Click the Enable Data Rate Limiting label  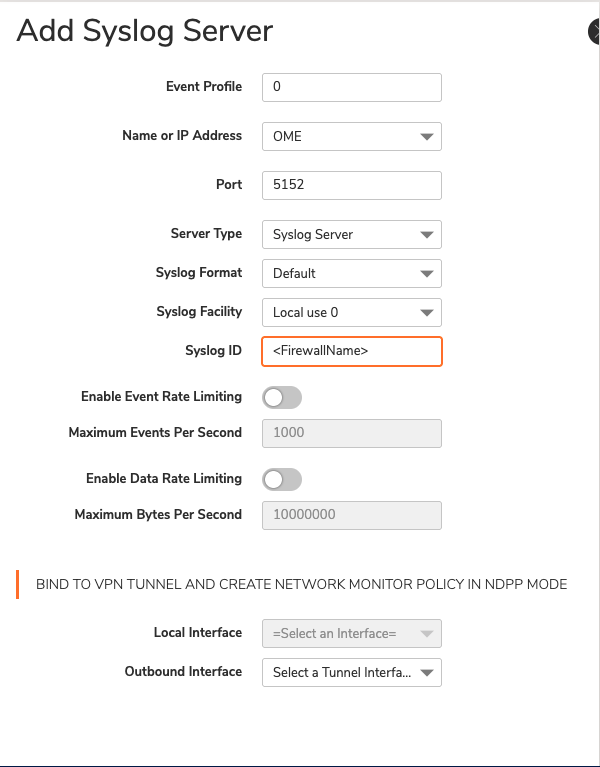pos(163,479)
